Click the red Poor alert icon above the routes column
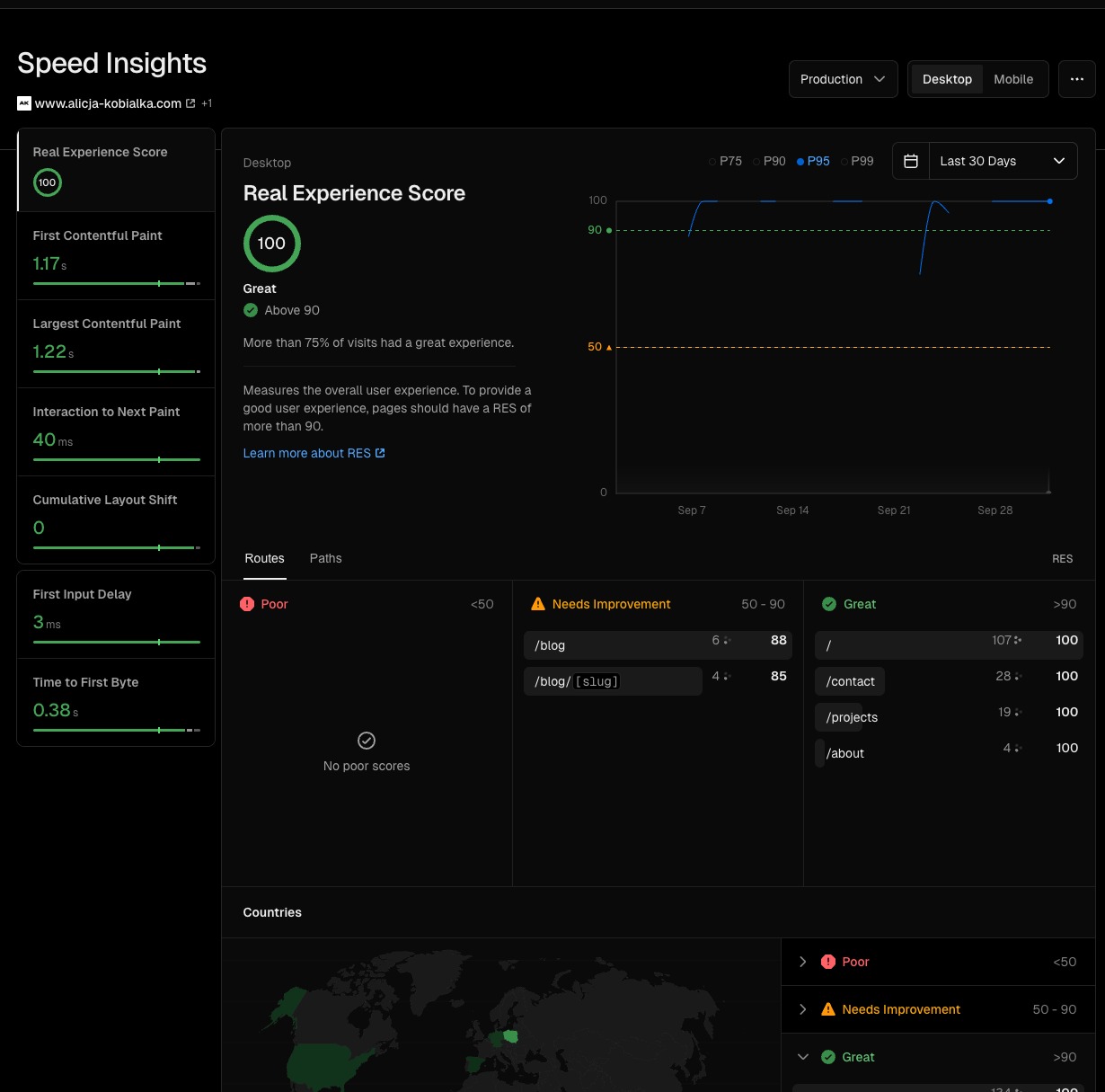 click(x=247, y=604)
